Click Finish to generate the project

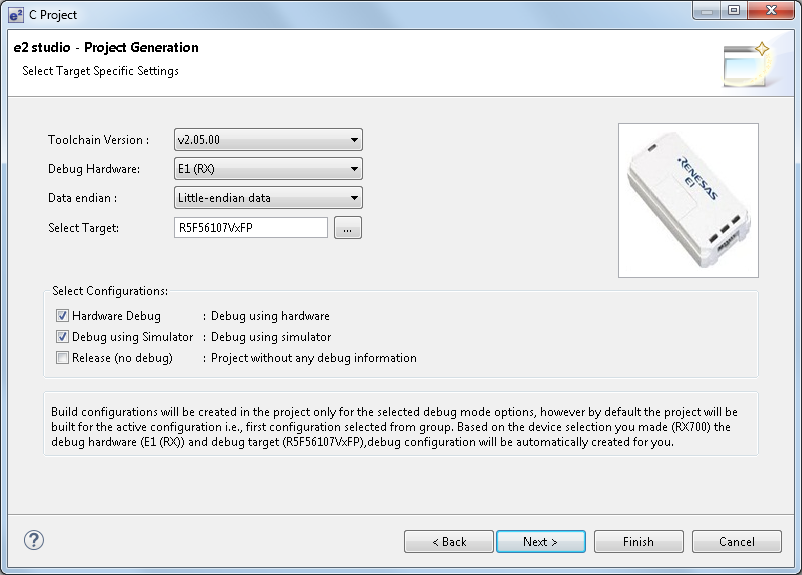pos(638,542)
